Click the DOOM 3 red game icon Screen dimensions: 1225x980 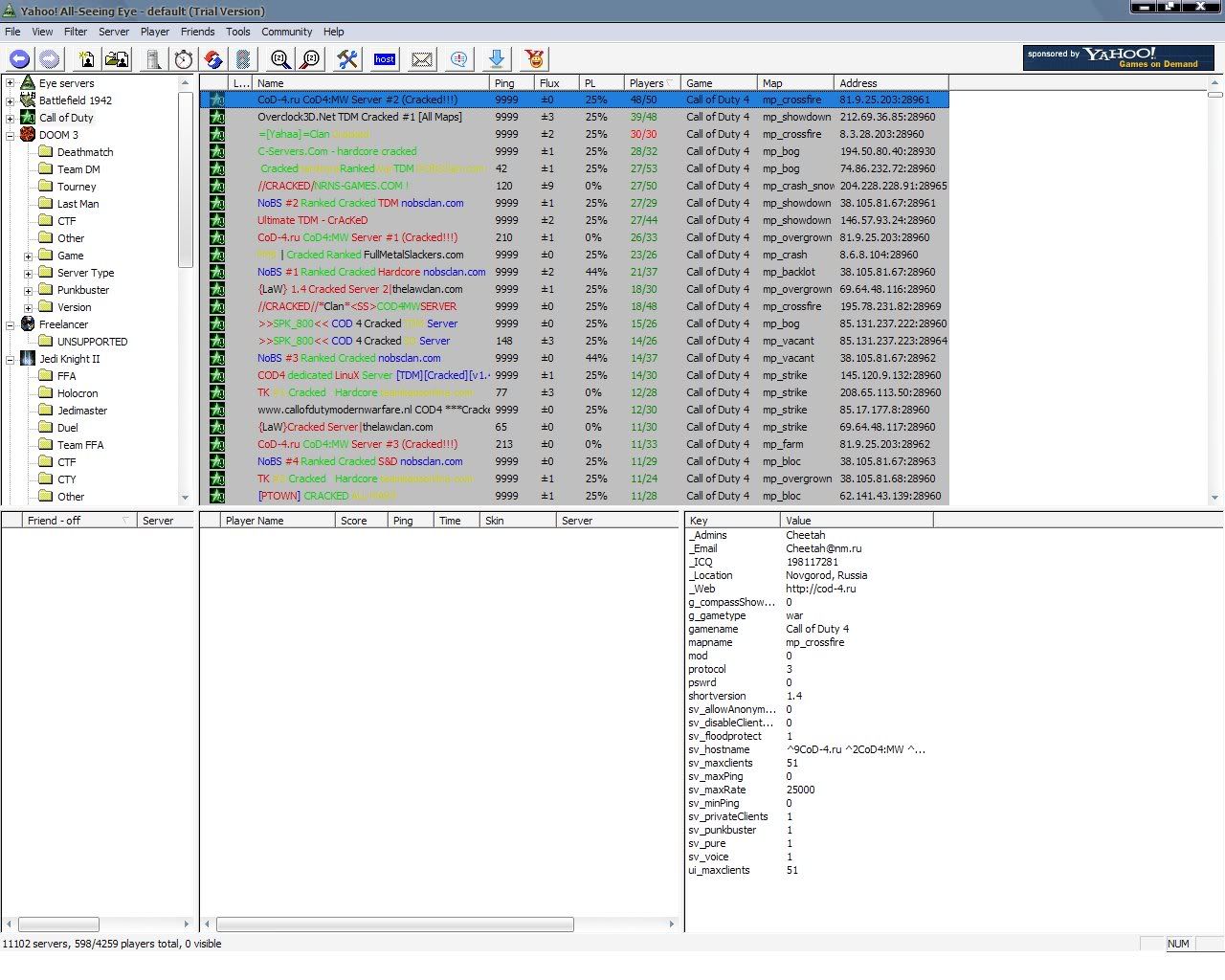[x=28, y=135]
